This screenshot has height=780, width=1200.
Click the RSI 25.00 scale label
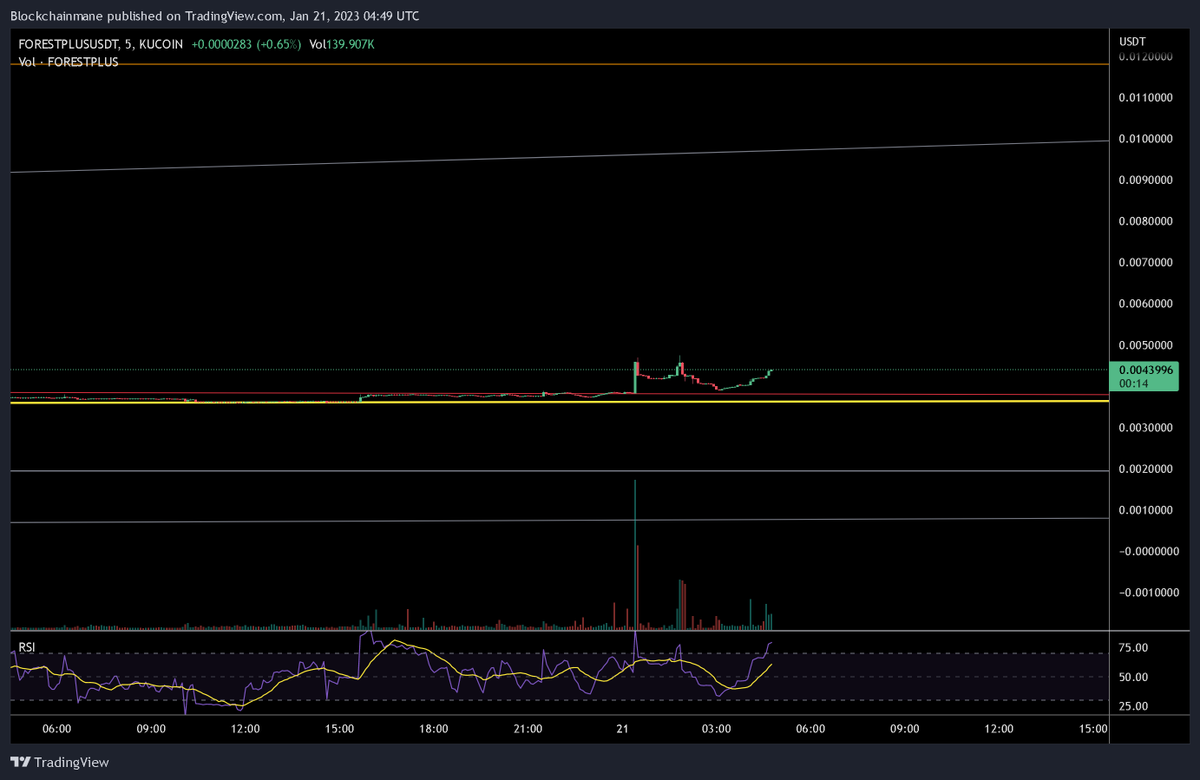coord(1133,706)
